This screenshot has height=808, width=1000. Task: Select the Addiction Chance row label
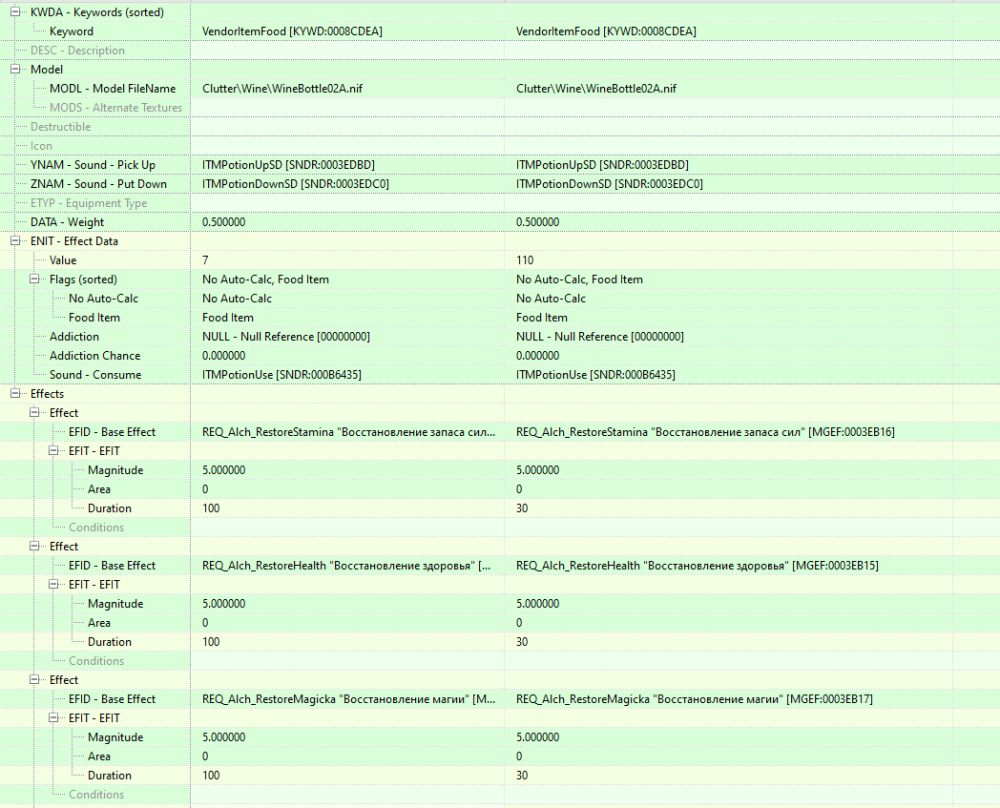coord(95,356)
